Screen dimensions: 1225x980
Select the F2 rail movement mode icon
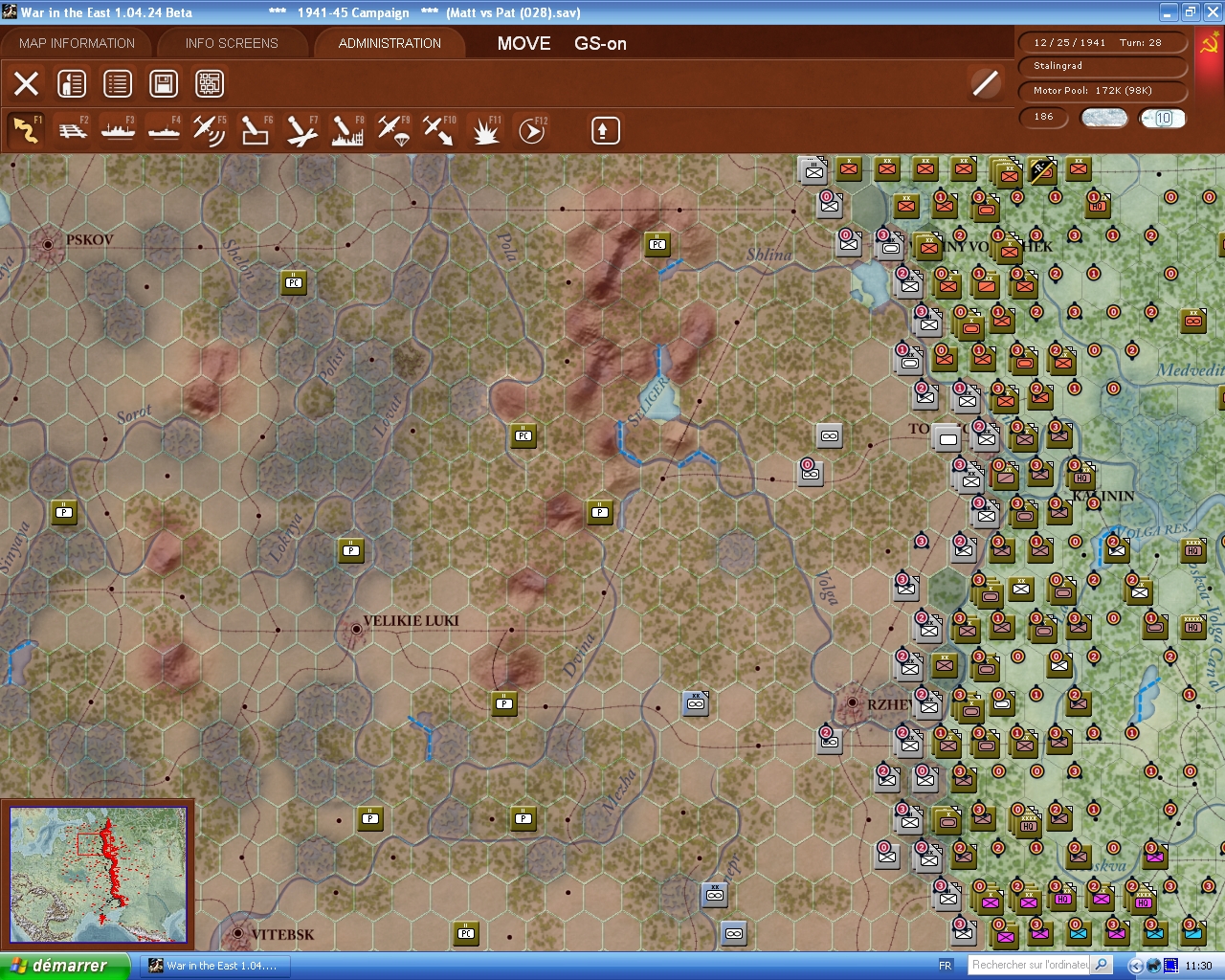coord(73,130)
